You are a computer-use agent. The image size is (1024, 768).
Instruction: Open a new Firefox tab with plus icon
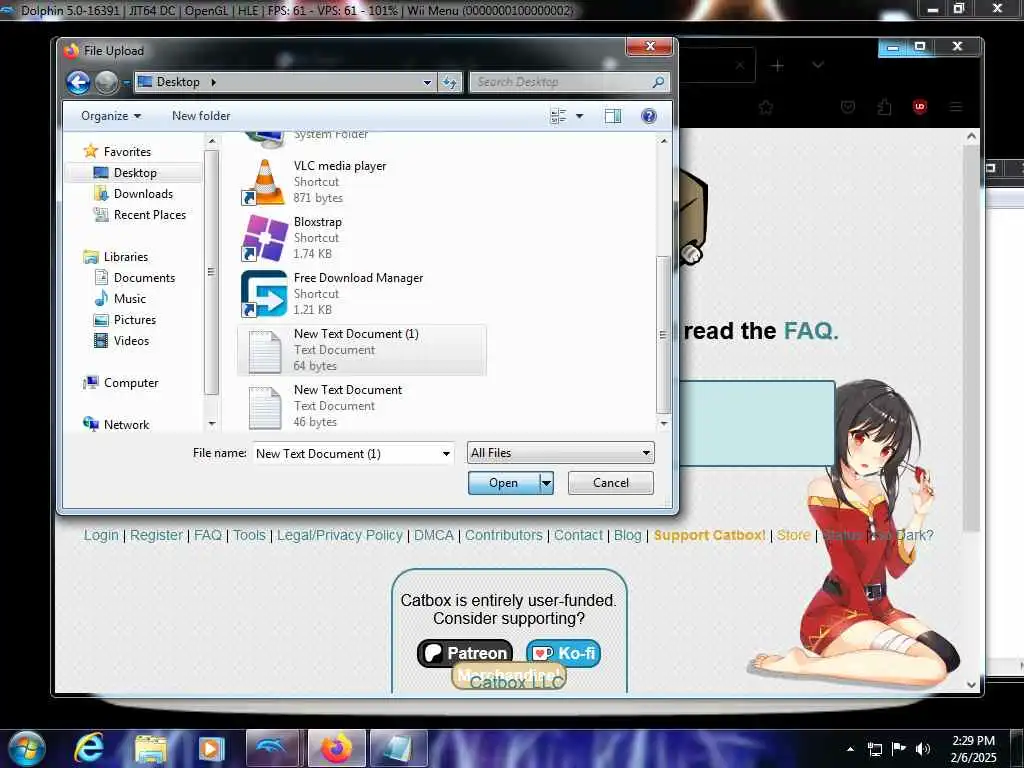[777, 66]
